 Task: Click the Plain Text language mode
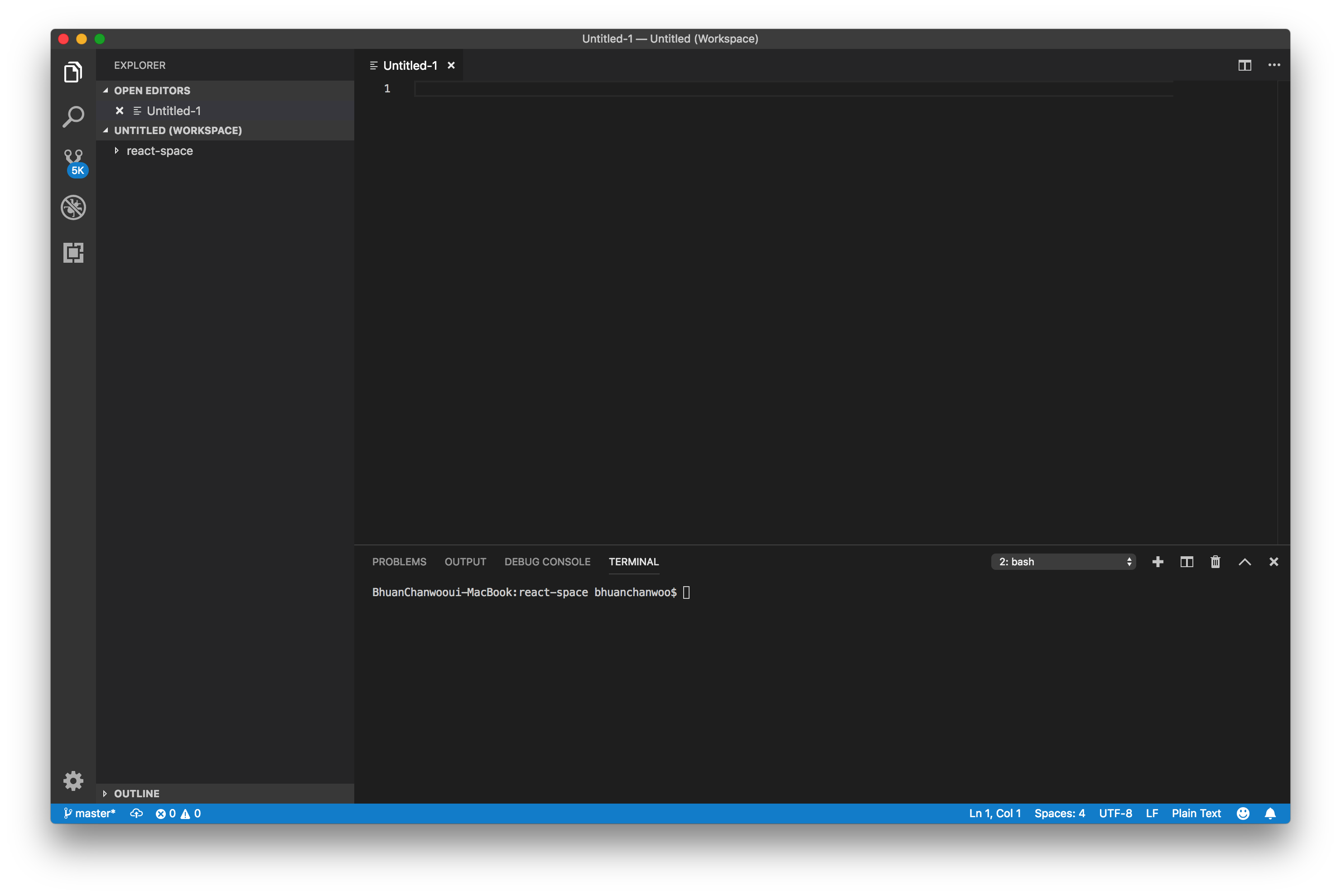(1196, 813)
